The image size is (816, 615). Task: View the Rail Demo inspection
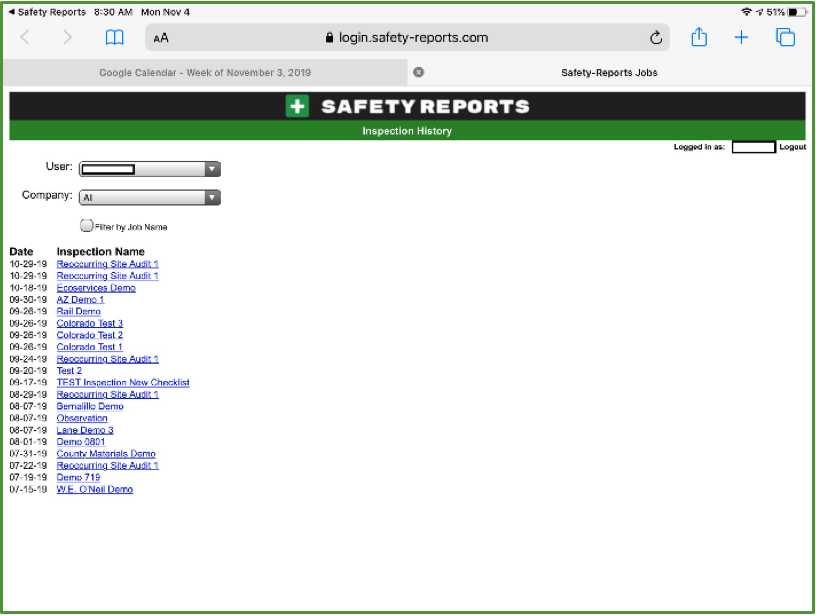coord(79,312)
